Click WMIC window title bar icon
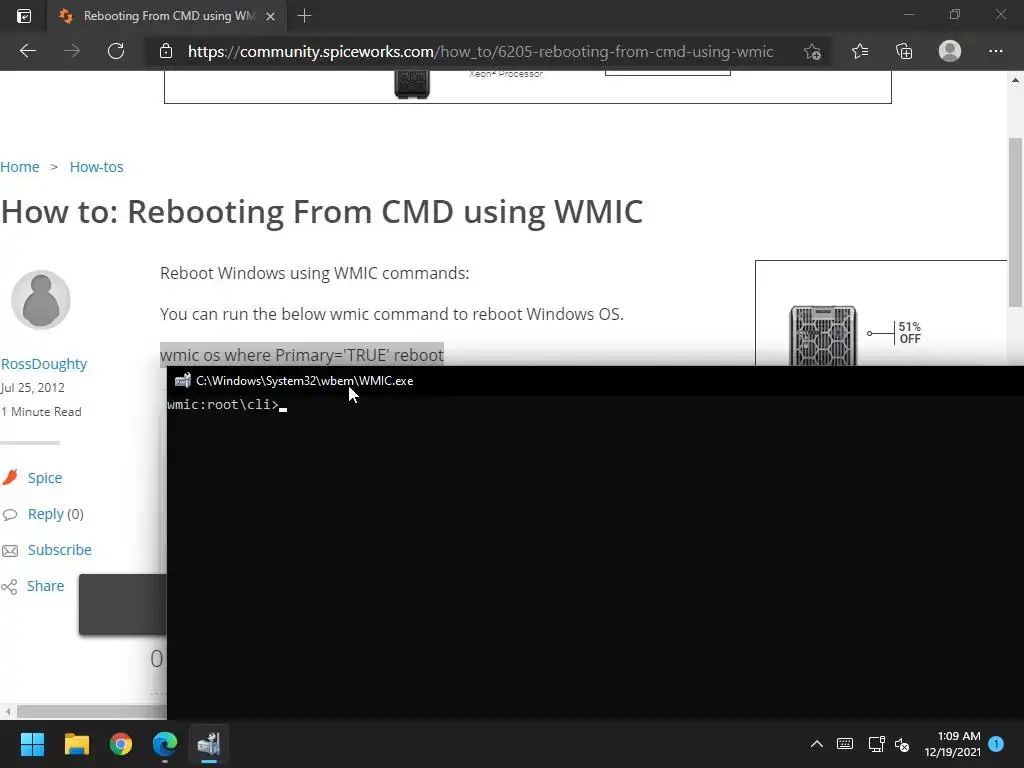Image resolution: width=1024 pixels, height=768 pixels. click(x=183, y=381)
